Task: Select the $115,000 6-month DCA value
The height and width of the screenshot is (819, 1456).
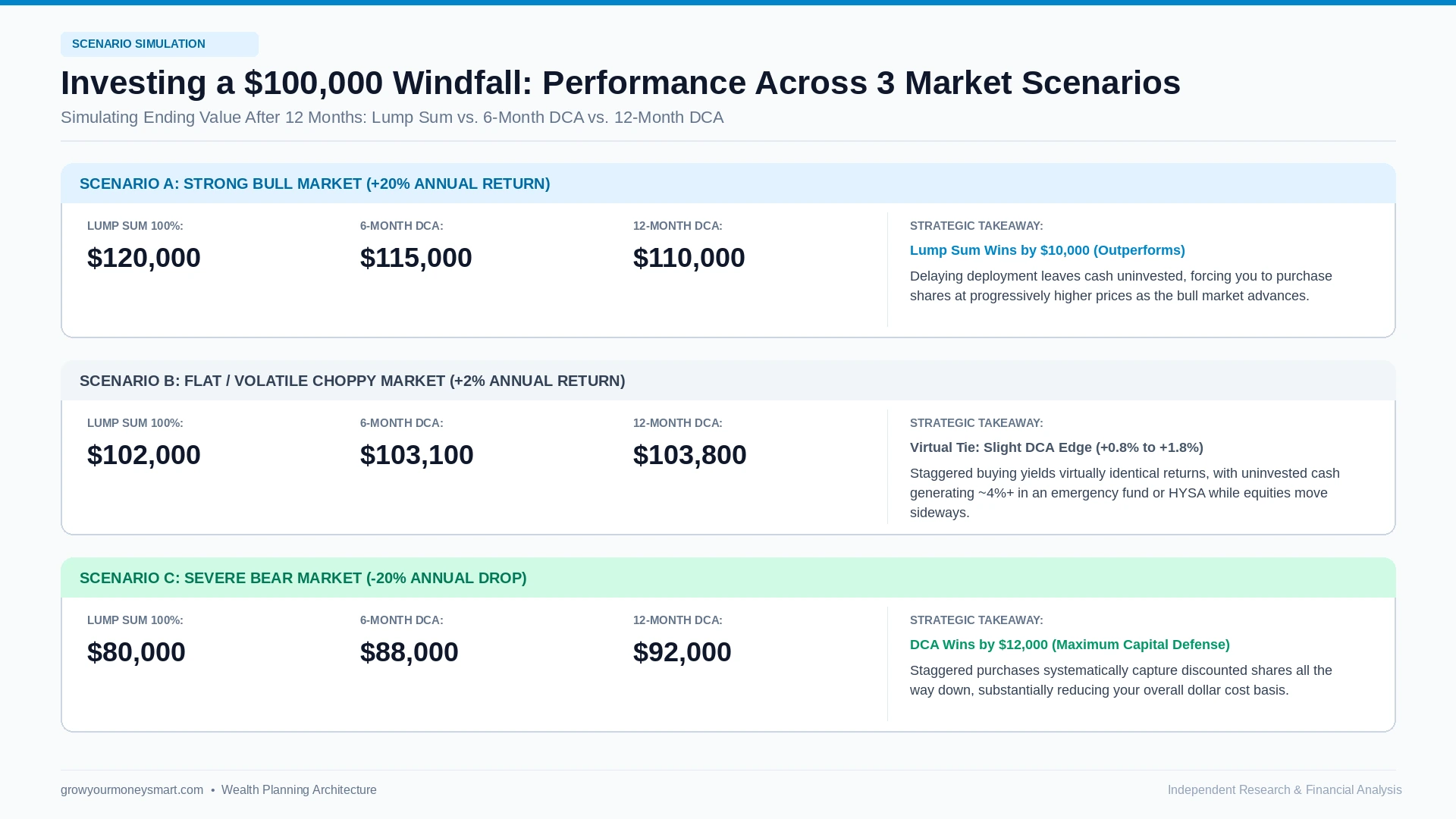Action: [416, 258]
